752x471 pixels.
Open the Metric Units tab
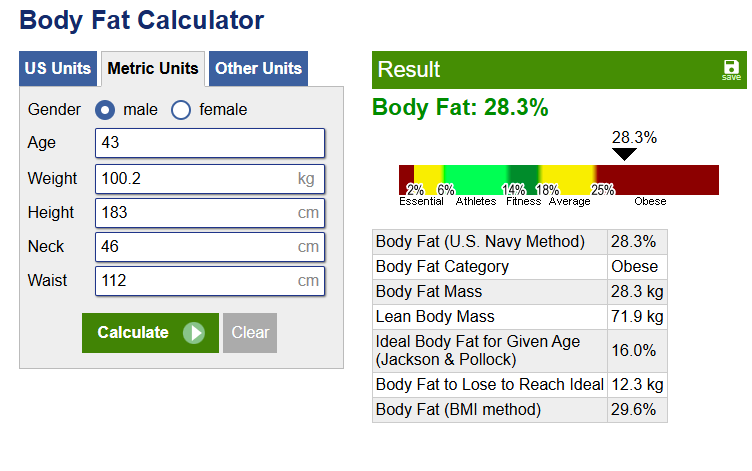point(153,69)
